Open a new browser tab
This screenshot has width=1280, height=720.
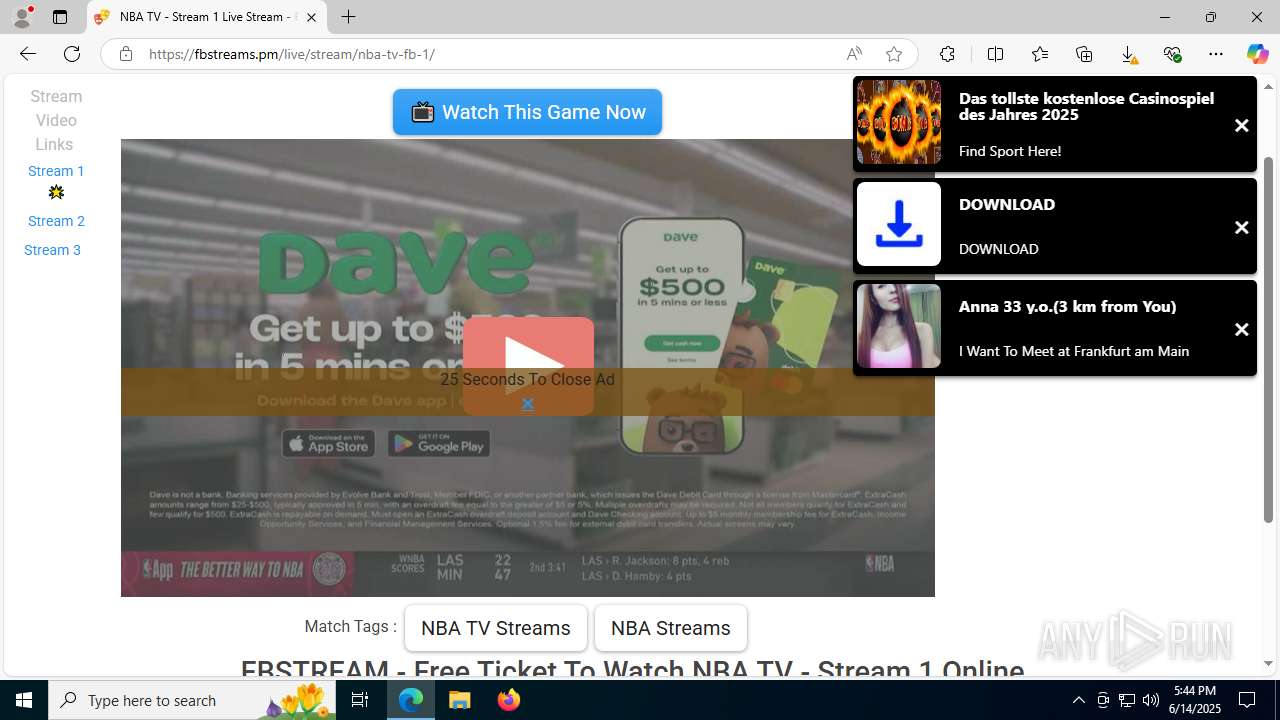pyautogui.click(x=348, y=17)
